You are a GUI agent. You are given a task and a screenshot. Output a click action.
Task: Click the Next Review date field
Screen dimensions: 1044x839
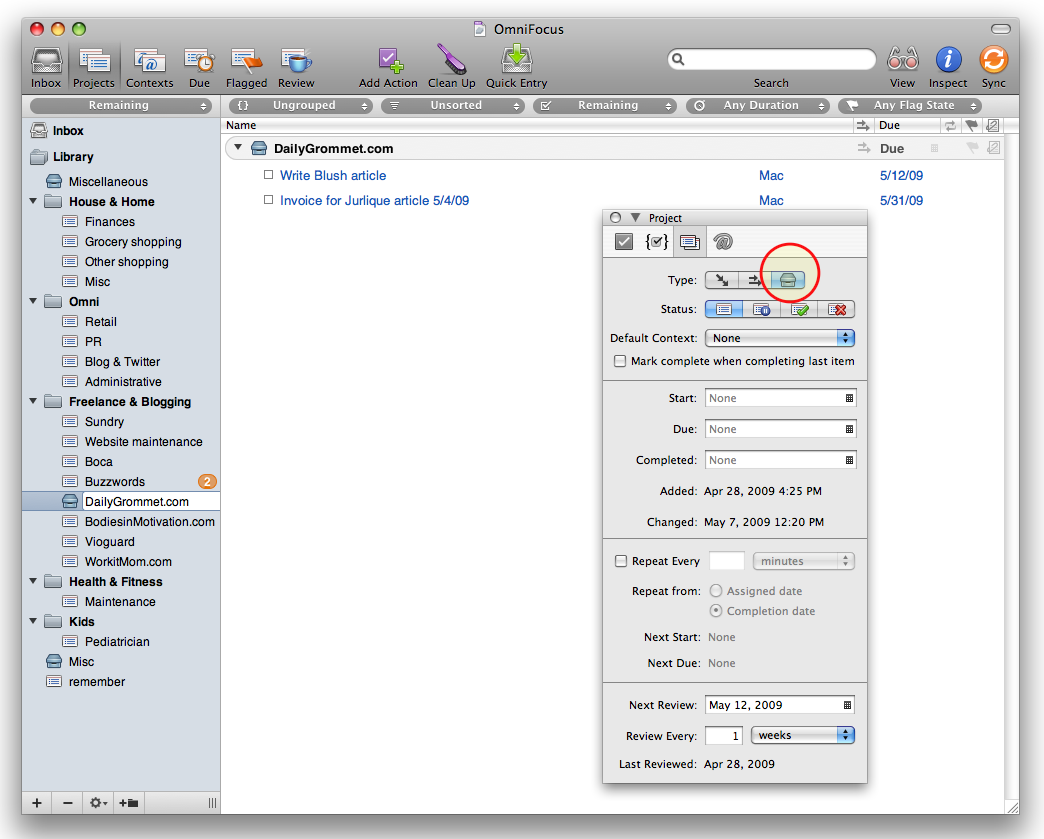(x=779, y=705)
